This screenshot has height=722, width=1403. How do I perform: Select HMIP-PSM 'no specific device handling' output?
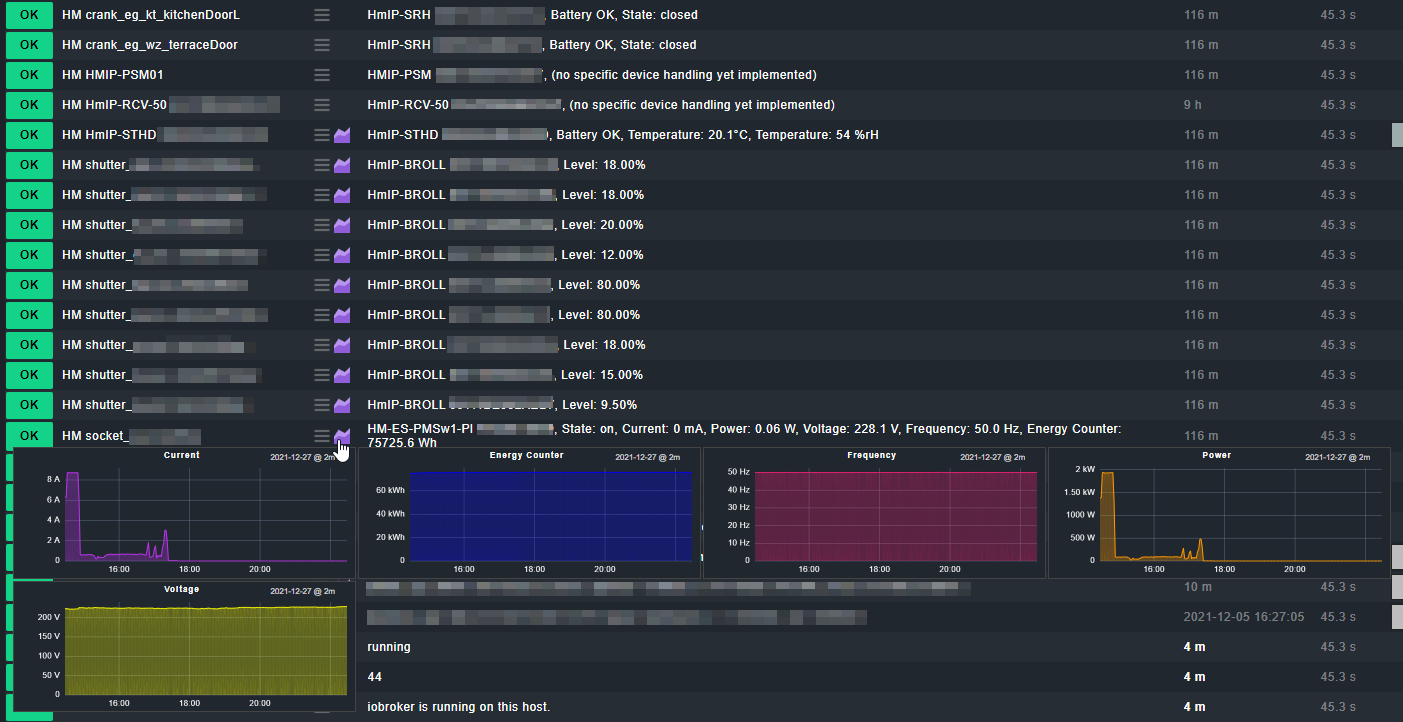(x=684, y=75)
